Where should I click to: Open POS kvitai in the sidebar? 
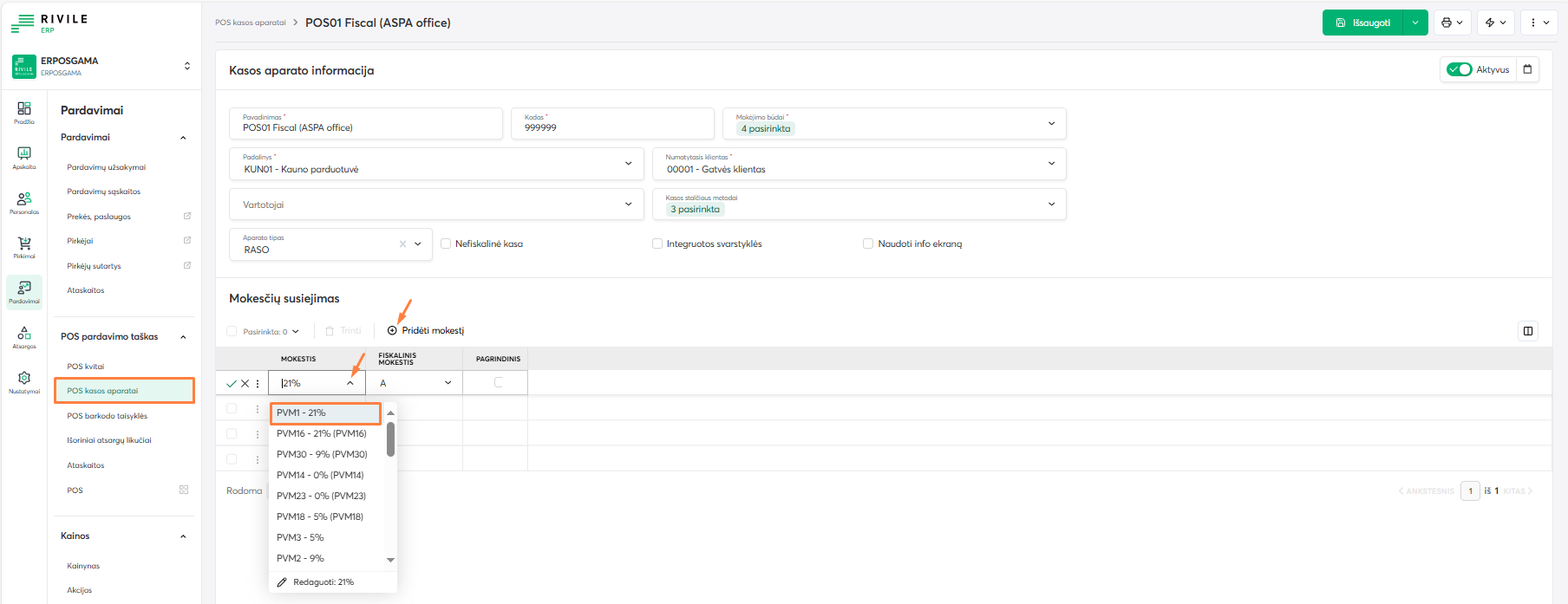tap(86, 367)
